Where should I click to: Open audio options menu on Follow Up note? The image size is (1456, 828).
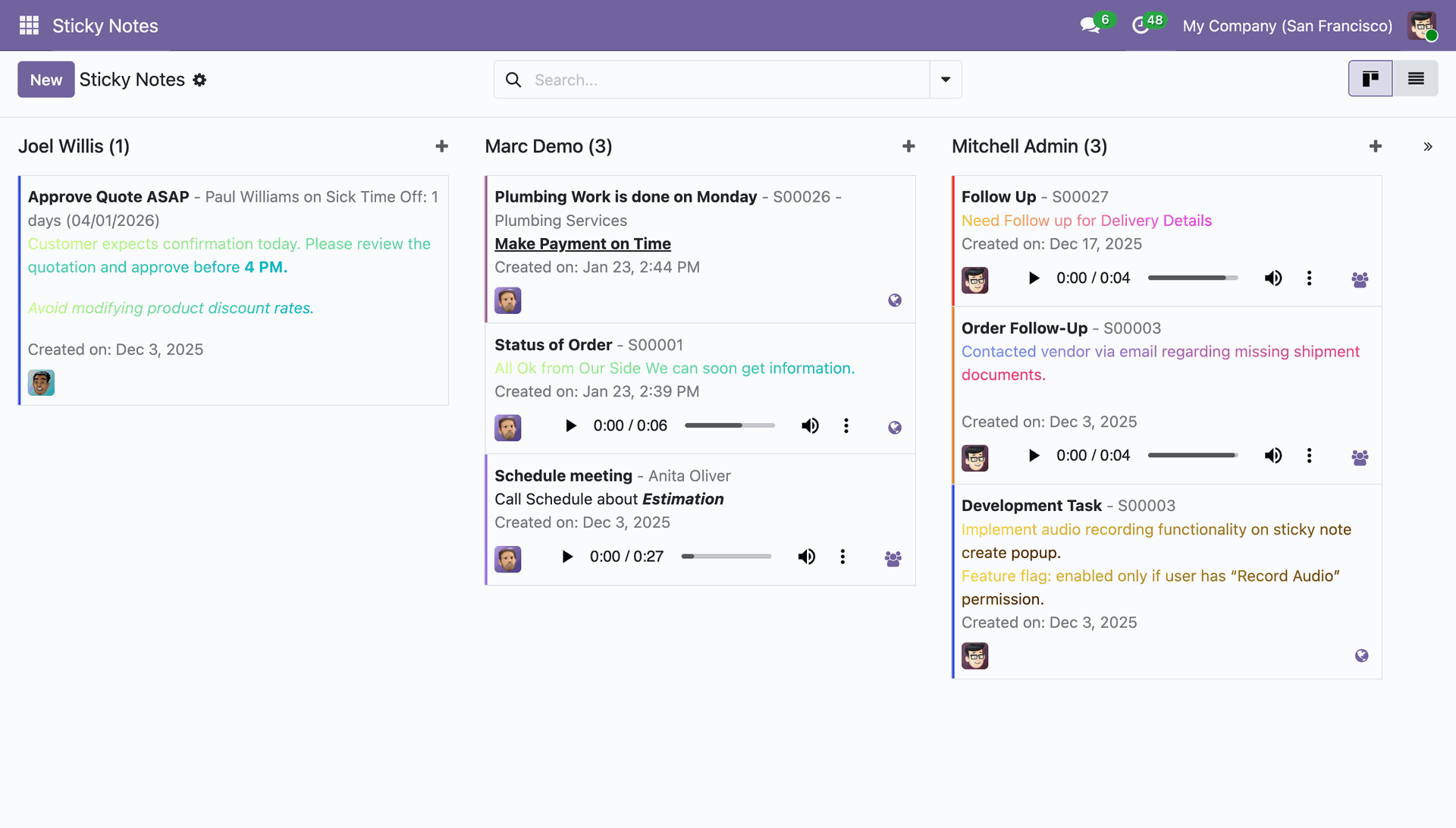coord(1309,278)
